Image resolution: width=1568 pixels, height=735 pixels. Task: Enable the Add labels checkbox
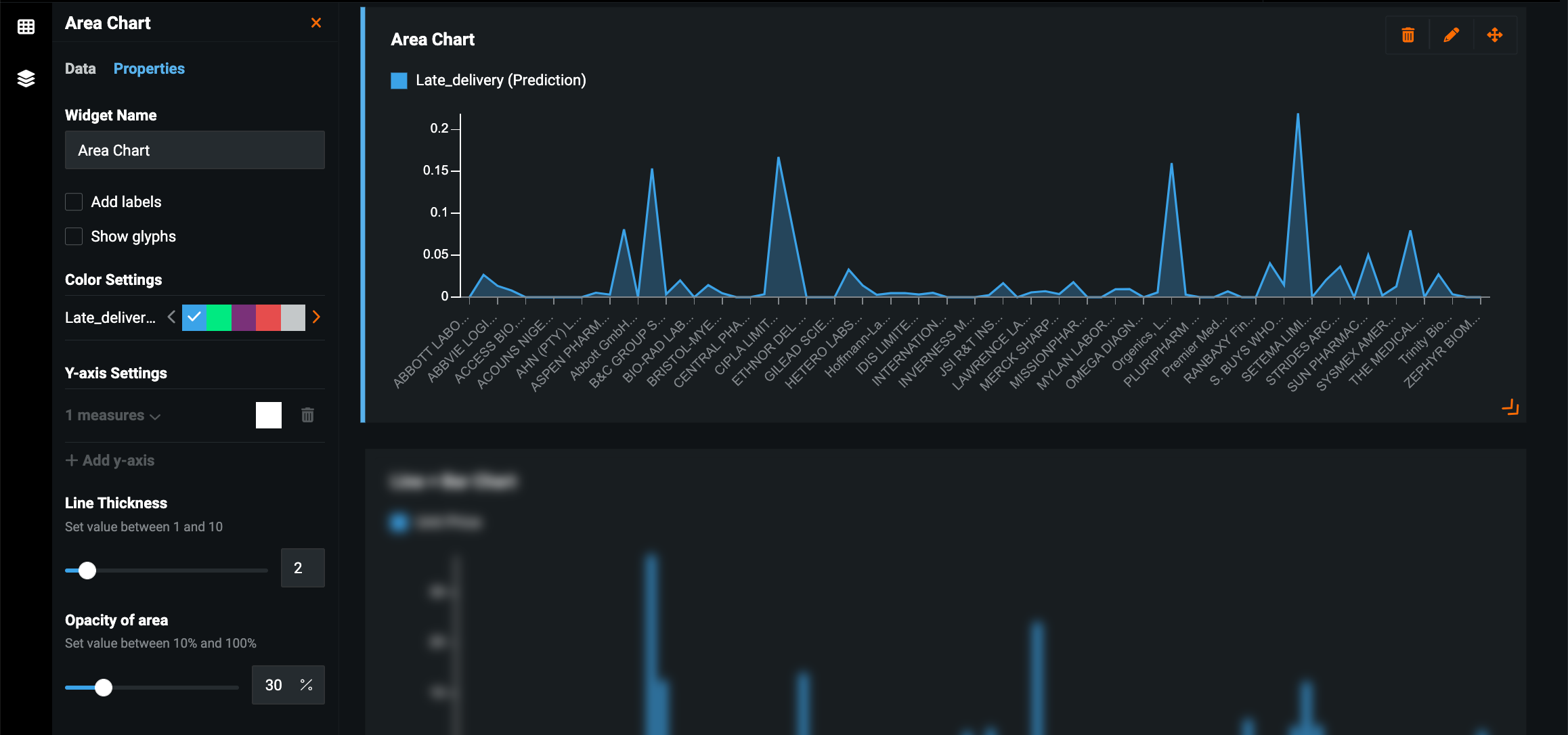point(74,202)
